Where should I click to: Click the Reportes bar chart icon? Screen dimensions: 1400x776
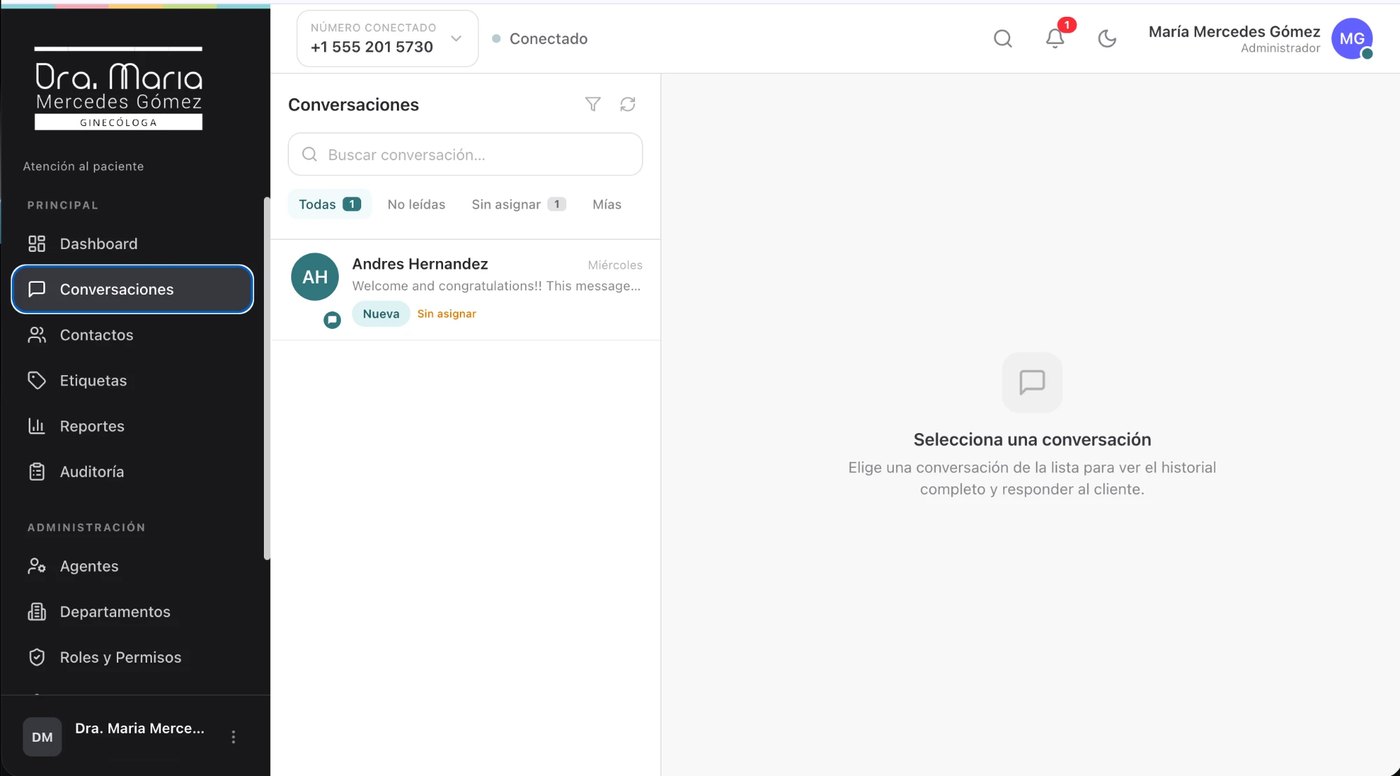point(37,426)
